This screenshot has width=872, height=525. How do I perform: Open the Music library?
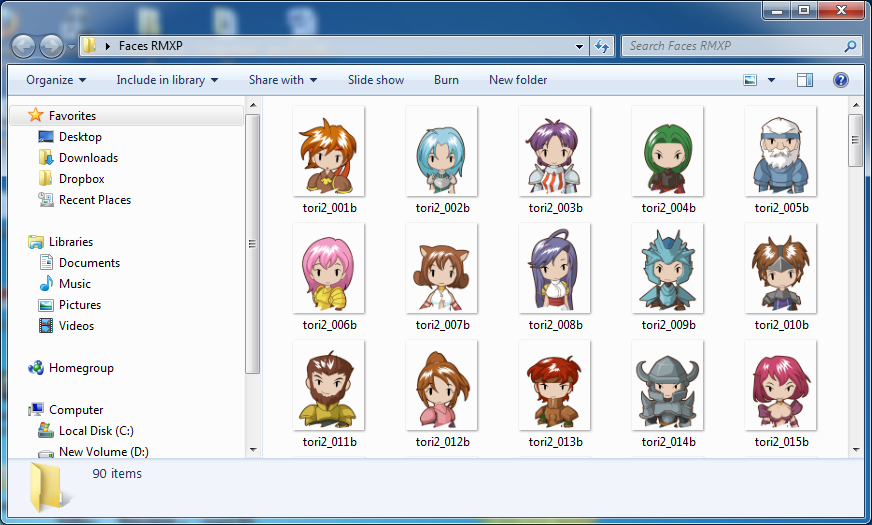(x=75, y=284)
